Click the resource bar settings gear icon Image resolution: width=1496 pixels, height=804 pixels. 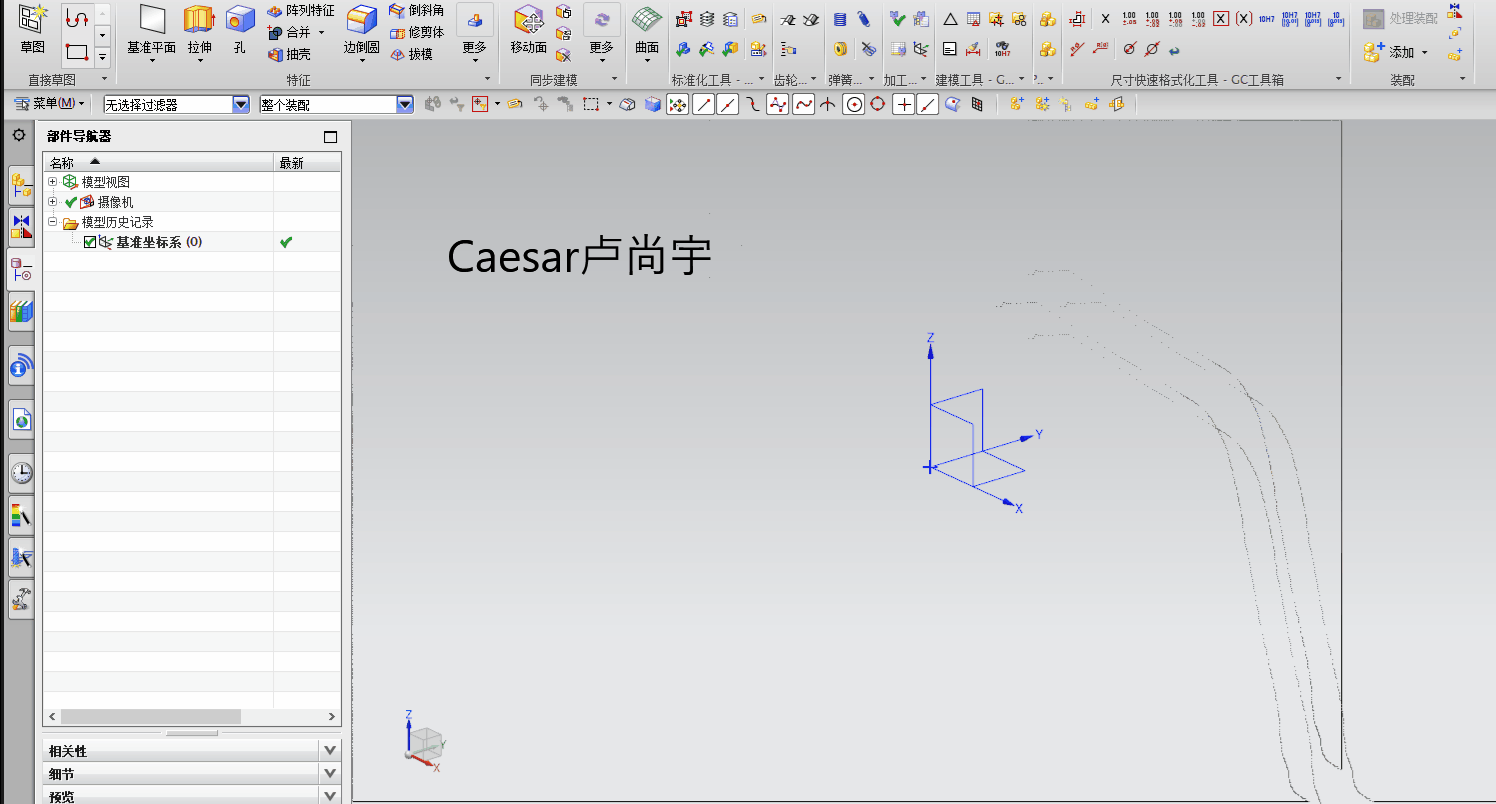click(18, 134)
